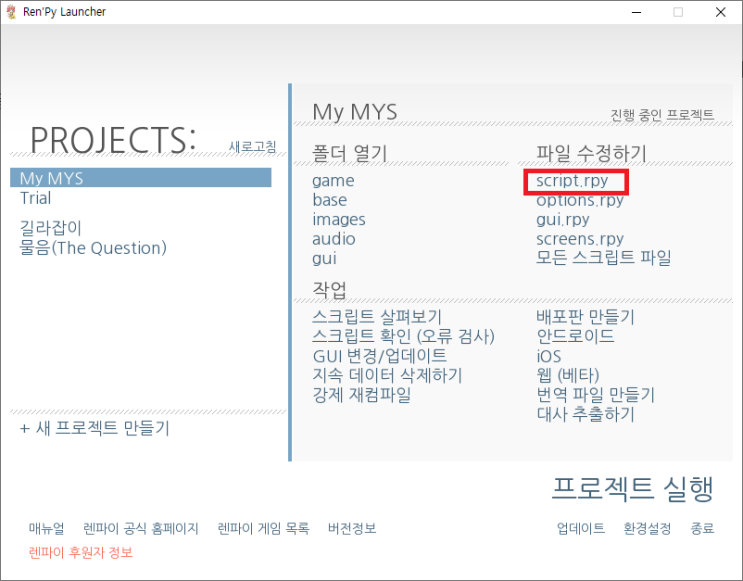743x581 pixels.
Task: Open 버전정보
Action: tap(352, 528)
